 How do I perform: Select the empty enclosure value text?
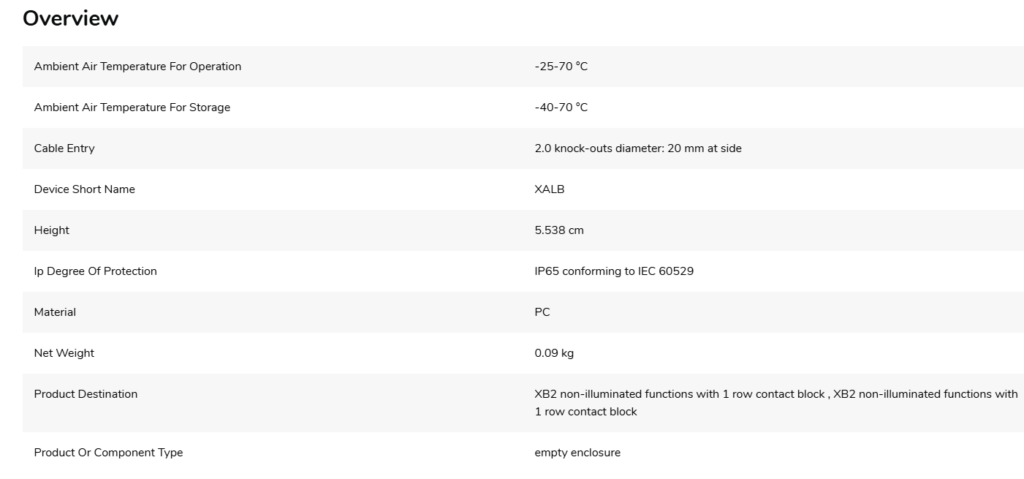click(x=578, y=453)
